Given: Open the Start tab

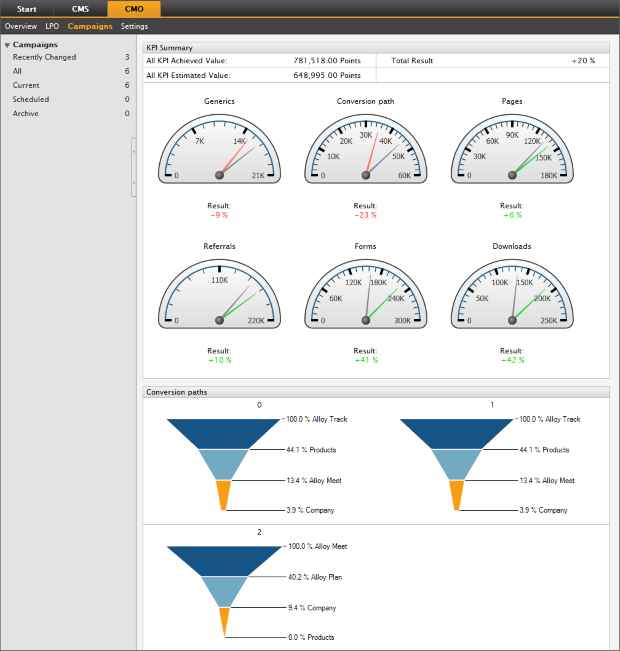Looking at the screenshot, I should click(x=27, y=9).
